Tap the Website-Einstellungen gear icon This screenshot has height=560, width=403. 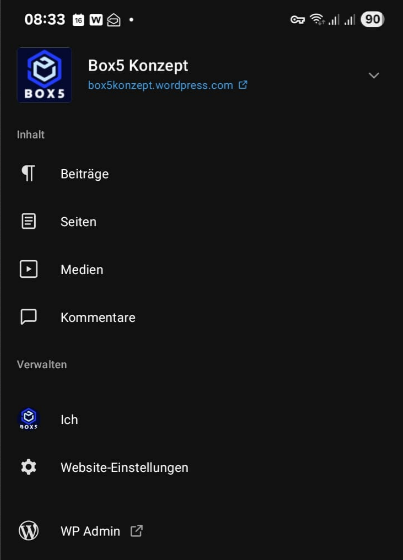(x=29, y=467)
